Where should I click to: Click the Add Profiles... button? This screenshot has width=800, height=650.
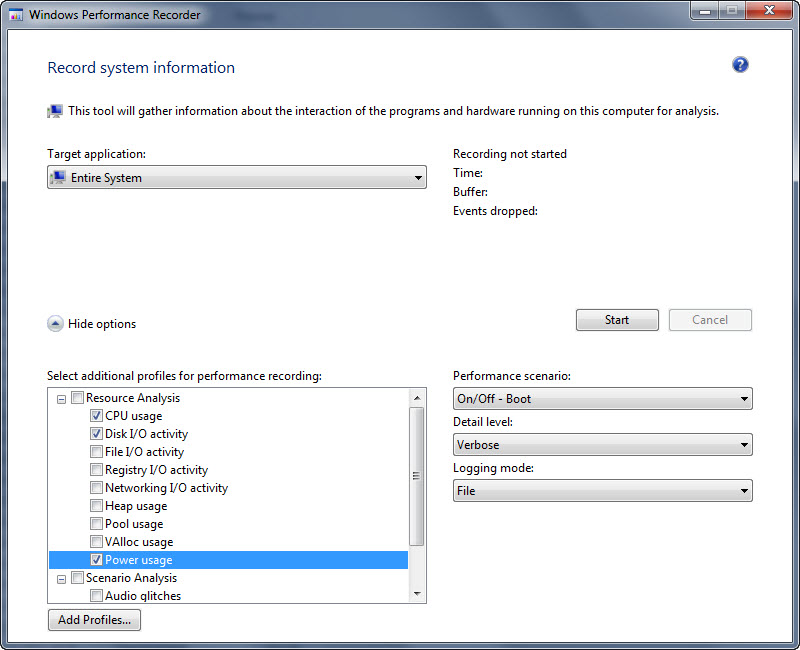click(94, 620)
